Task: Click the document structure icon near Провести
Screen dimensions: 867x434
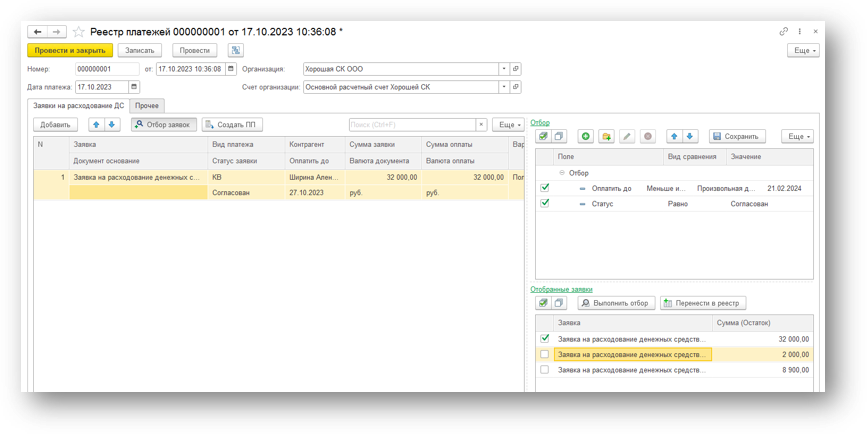Action: point(236,50)
